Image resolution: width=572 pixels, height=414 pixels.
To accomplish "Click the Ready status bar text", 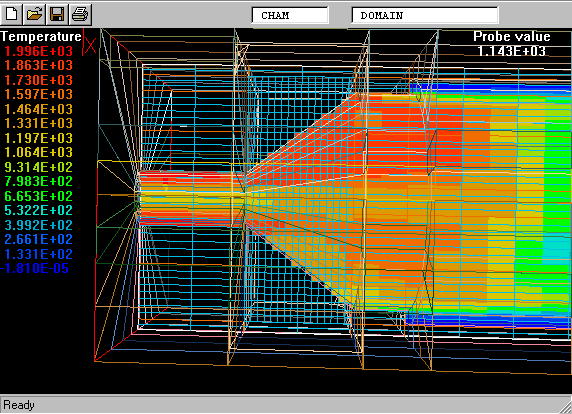I will pyautogui.click(x=19, y=405).
